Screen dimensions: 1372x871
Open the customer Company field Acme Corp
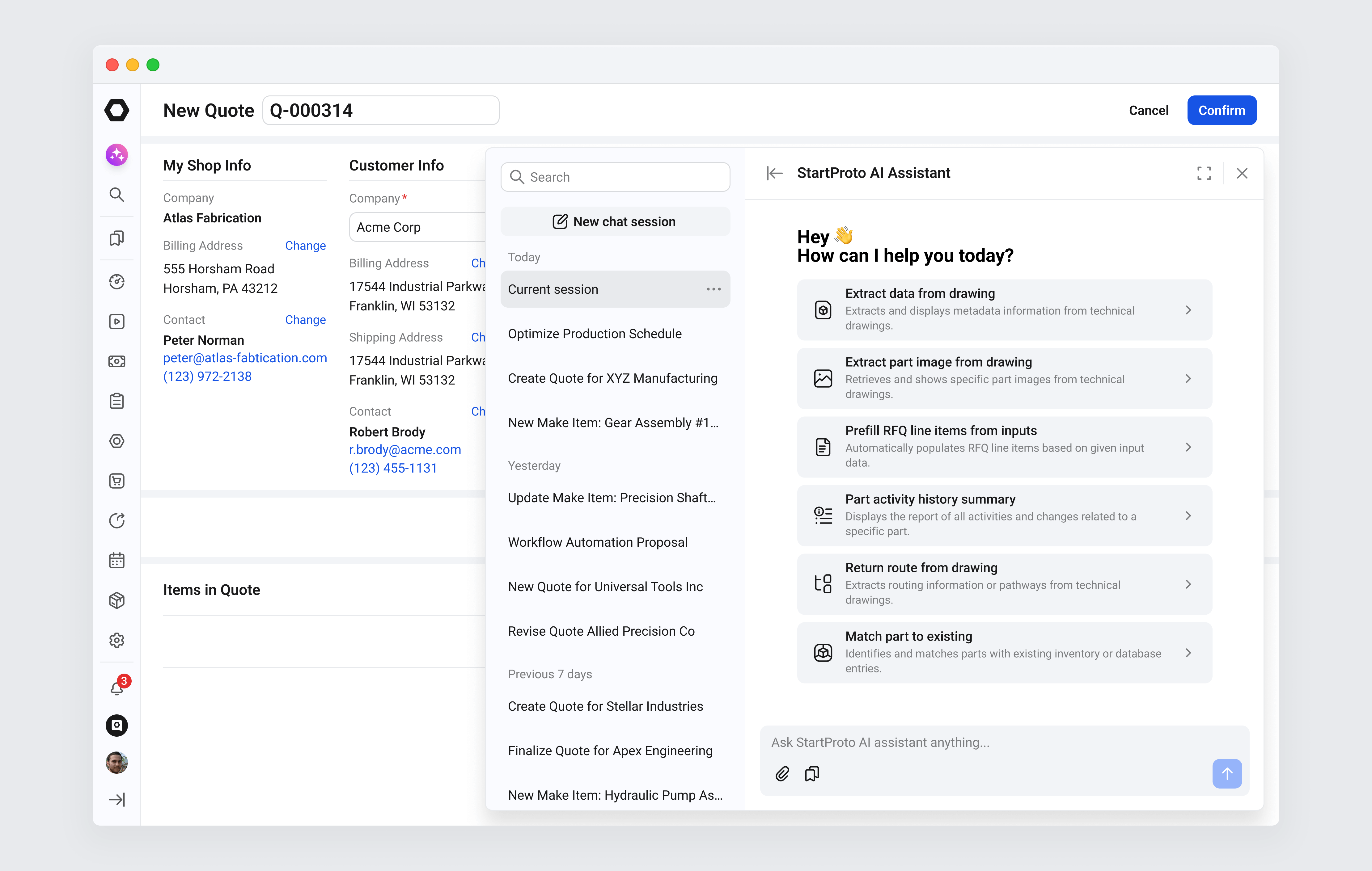pyautogui.click(x=418, y=227)
